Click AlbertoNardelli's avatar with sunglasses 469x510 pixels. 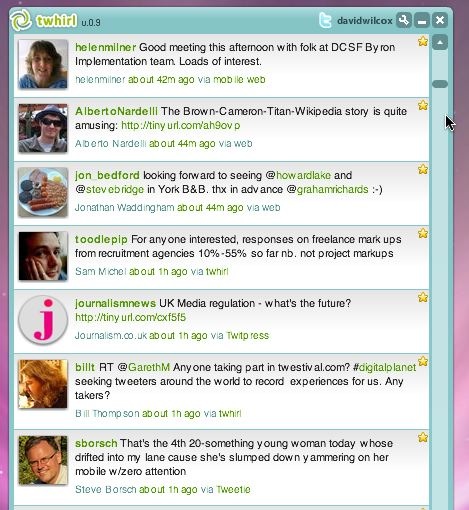coord(43,128)
